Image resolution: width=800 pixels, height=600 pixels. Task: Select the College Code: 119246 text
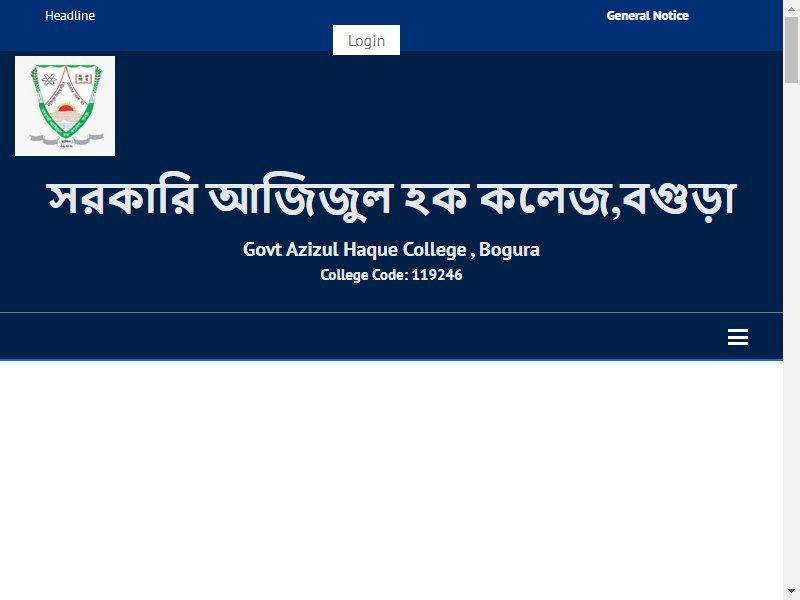tap(391, 275)
